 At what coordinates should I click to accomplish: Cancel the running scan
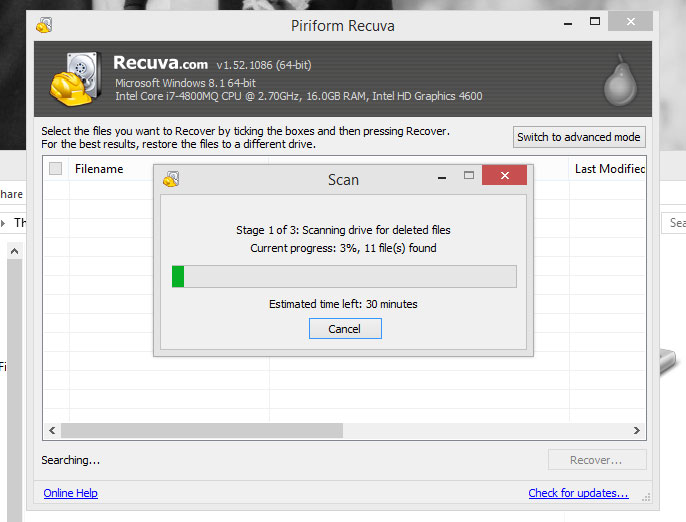345,329
